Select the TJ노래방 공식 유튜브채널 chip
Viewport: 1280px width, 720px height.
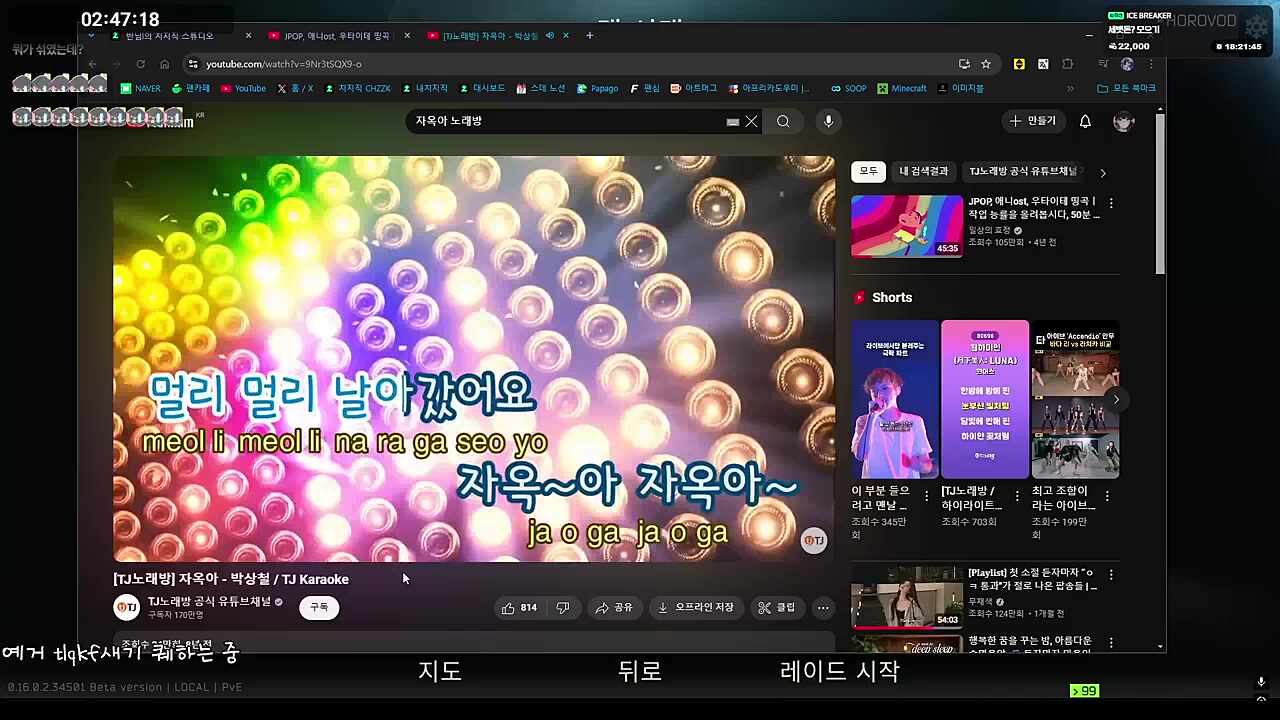1022,171
